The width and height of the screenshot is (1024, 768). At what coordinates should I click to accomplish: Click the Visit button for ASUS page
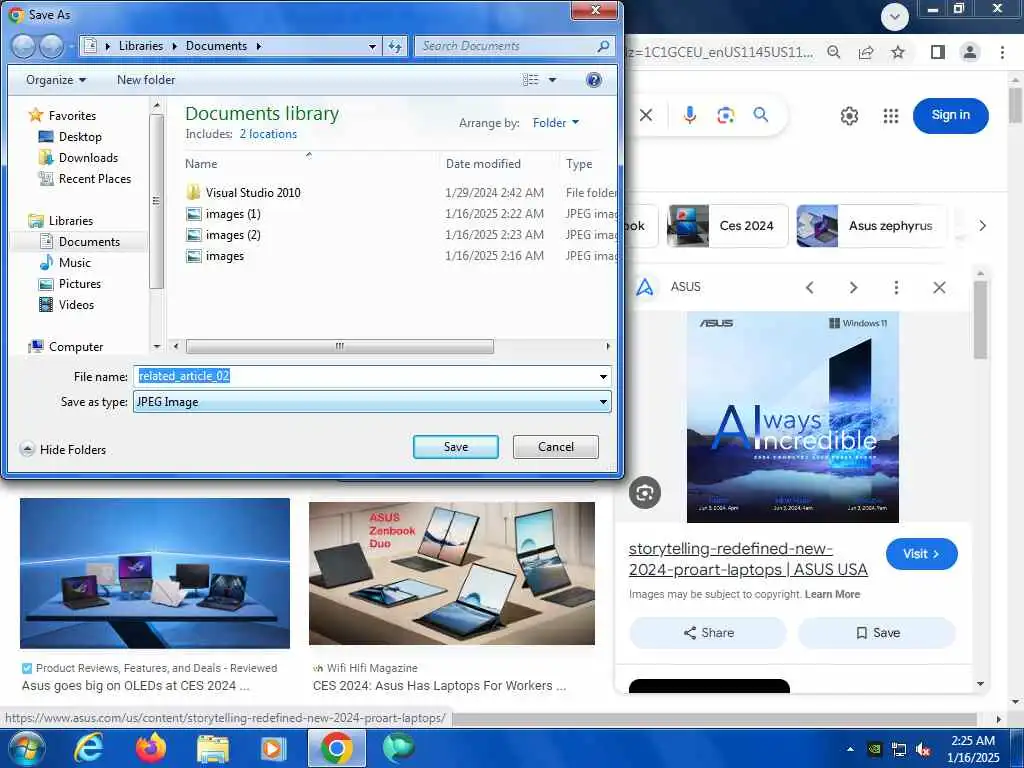coord(921,554)
